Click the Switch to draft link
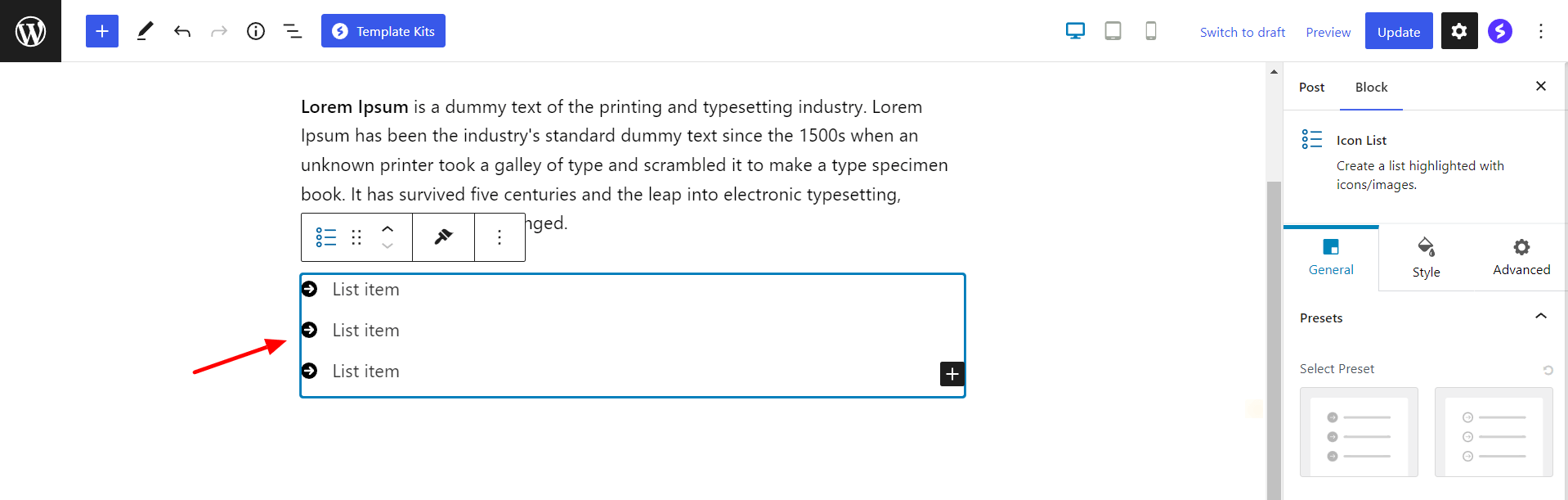Screen dimensions: 1568x500 (1242, 32)
